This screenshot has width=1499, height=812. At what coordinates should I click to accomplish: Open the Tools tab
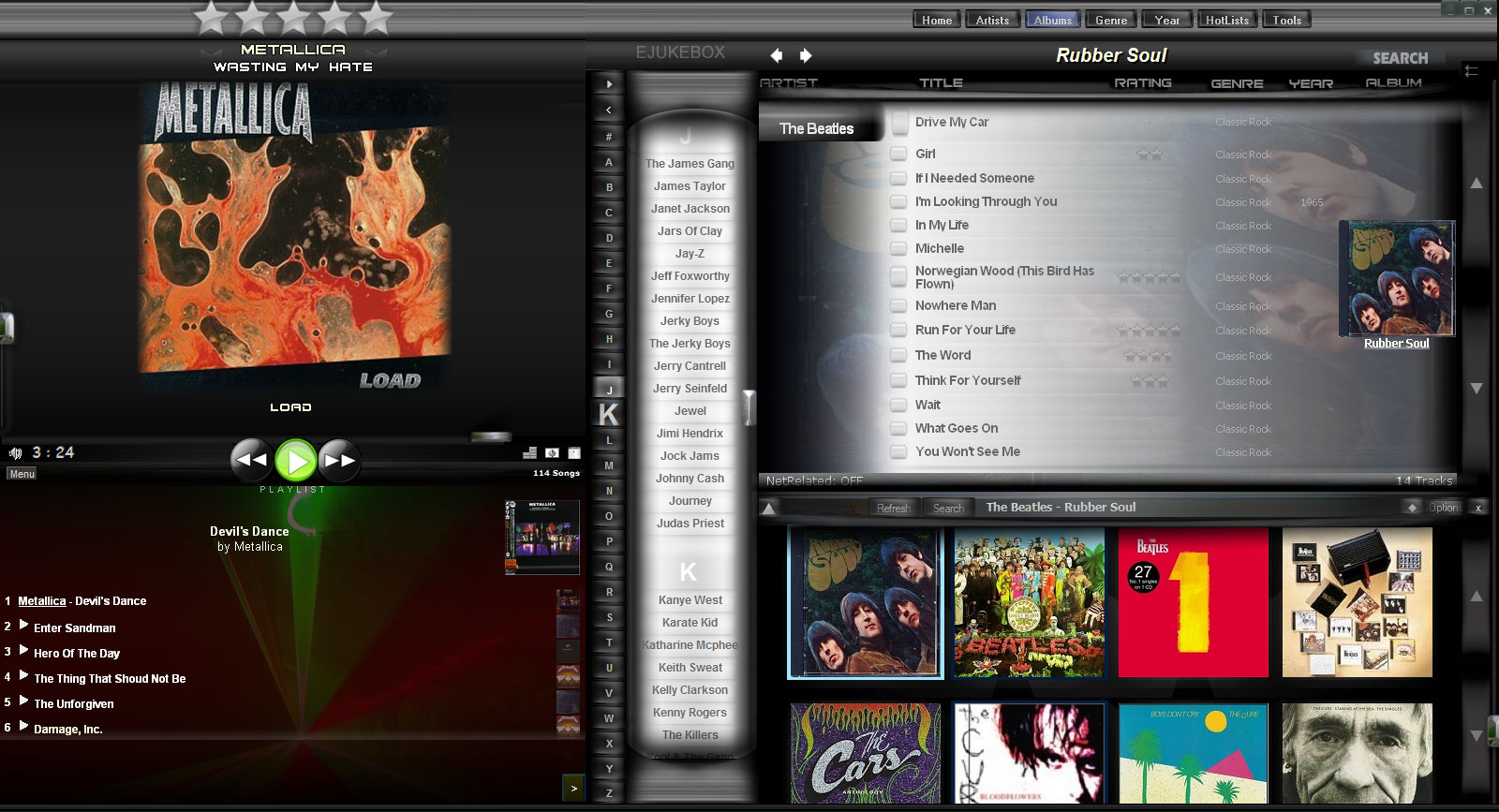(x=1287, y=20)
